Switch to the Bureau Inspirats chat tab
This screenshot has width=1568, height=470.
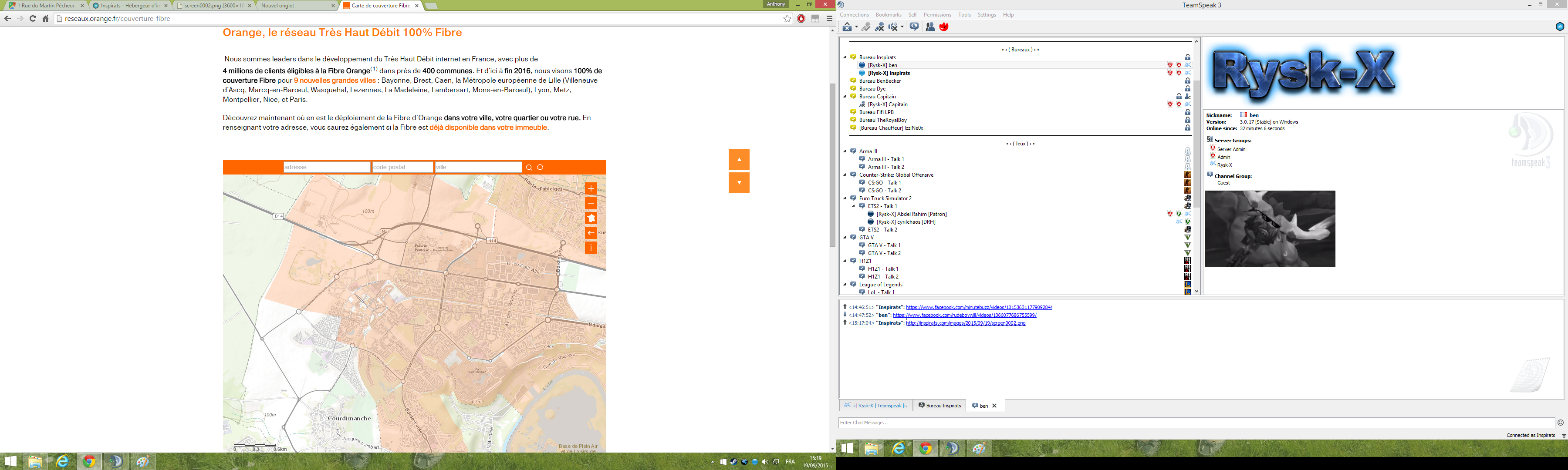click(x=940, y=406)
